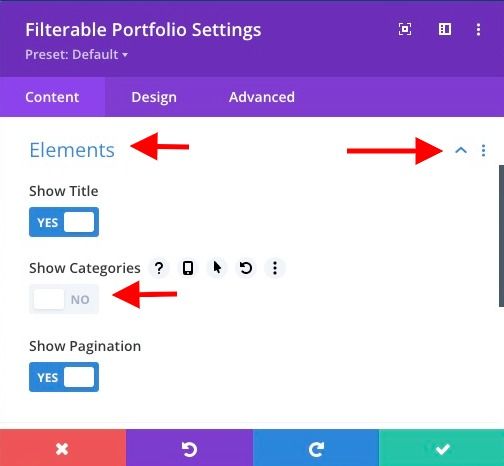The image size is (504, 466).
Task: Reset the Show Categories option
Action: (x=246, y=268)
